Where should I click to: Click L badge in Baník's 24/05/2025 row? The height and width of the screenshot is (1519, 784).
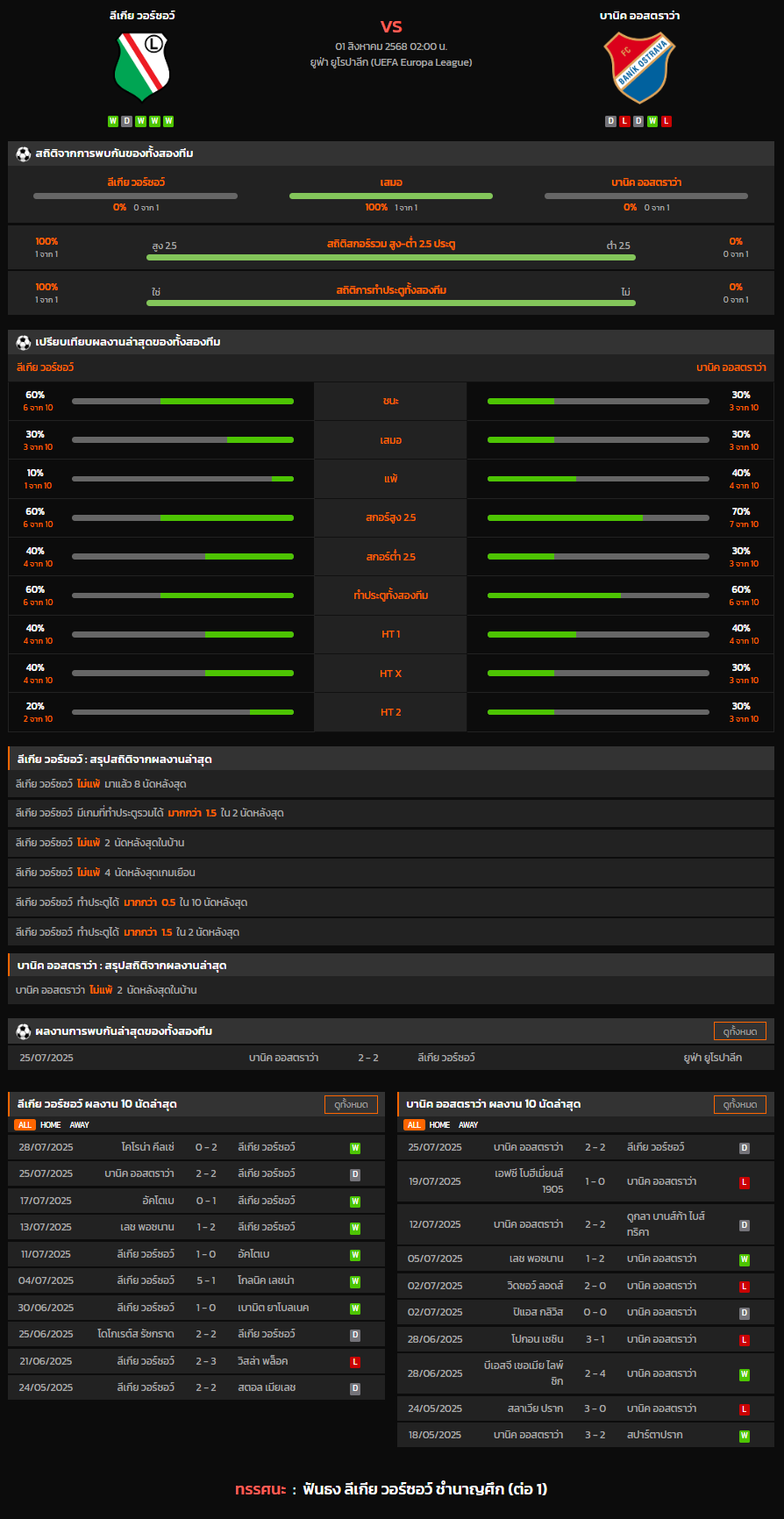745,1409
